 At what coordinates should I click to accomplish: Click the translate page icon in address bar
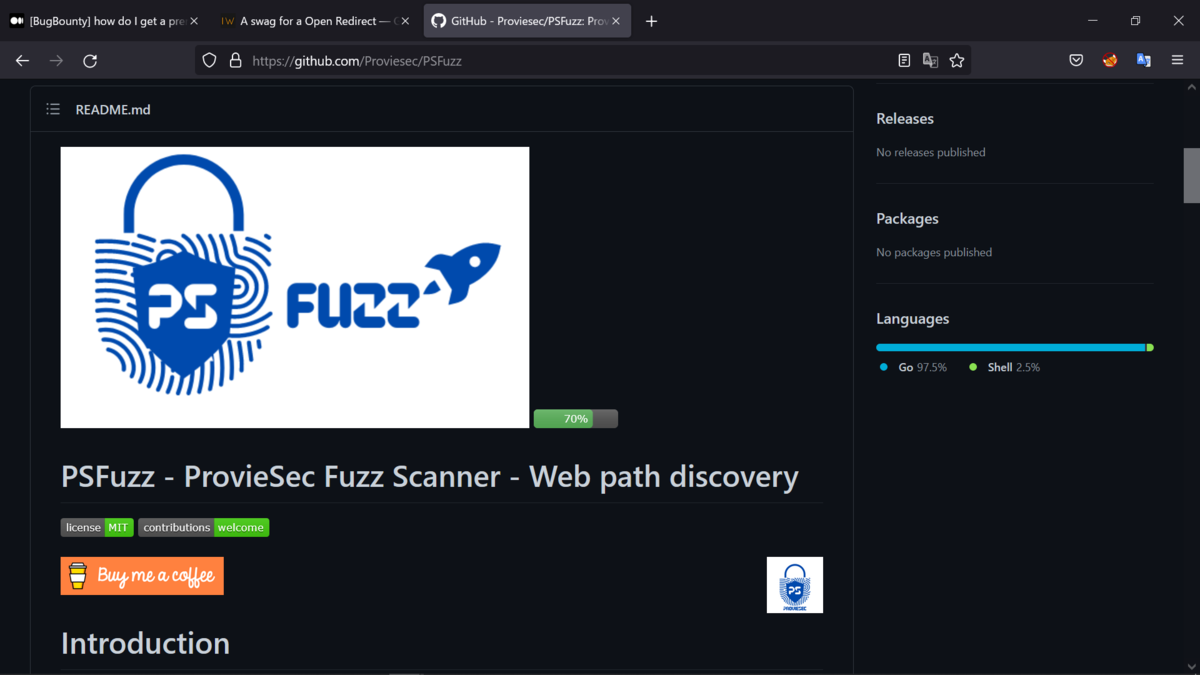point(930,61)
